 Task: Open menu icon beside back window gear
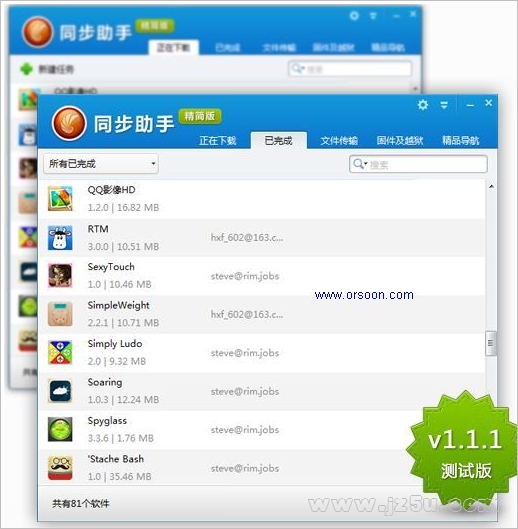pyautogui.click(x=373, y=16)
